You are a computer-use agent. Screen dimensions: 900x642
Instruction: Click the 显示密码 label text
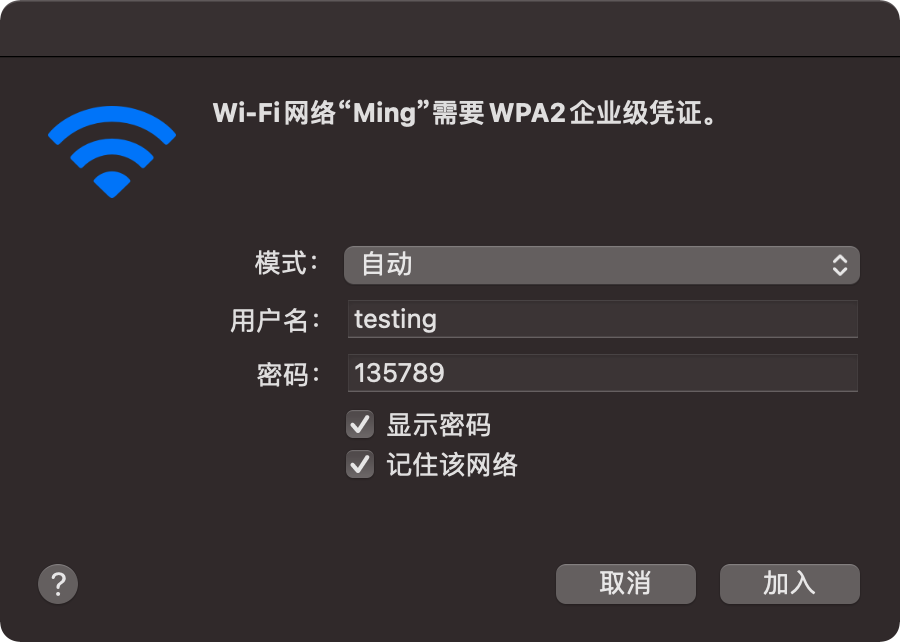439,425
